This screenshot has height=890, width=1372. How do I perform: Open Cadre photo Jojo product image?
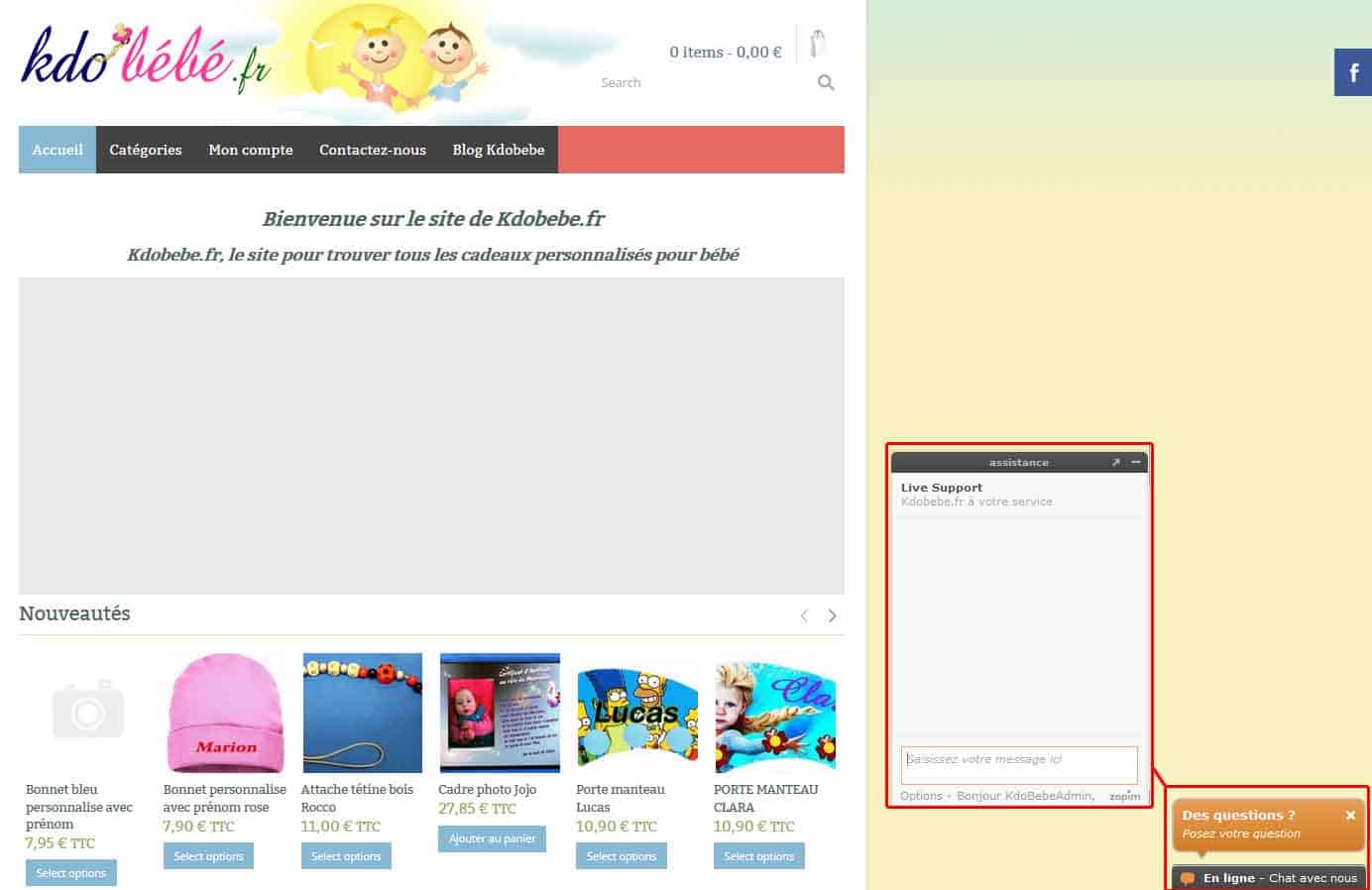pos(500,713)
